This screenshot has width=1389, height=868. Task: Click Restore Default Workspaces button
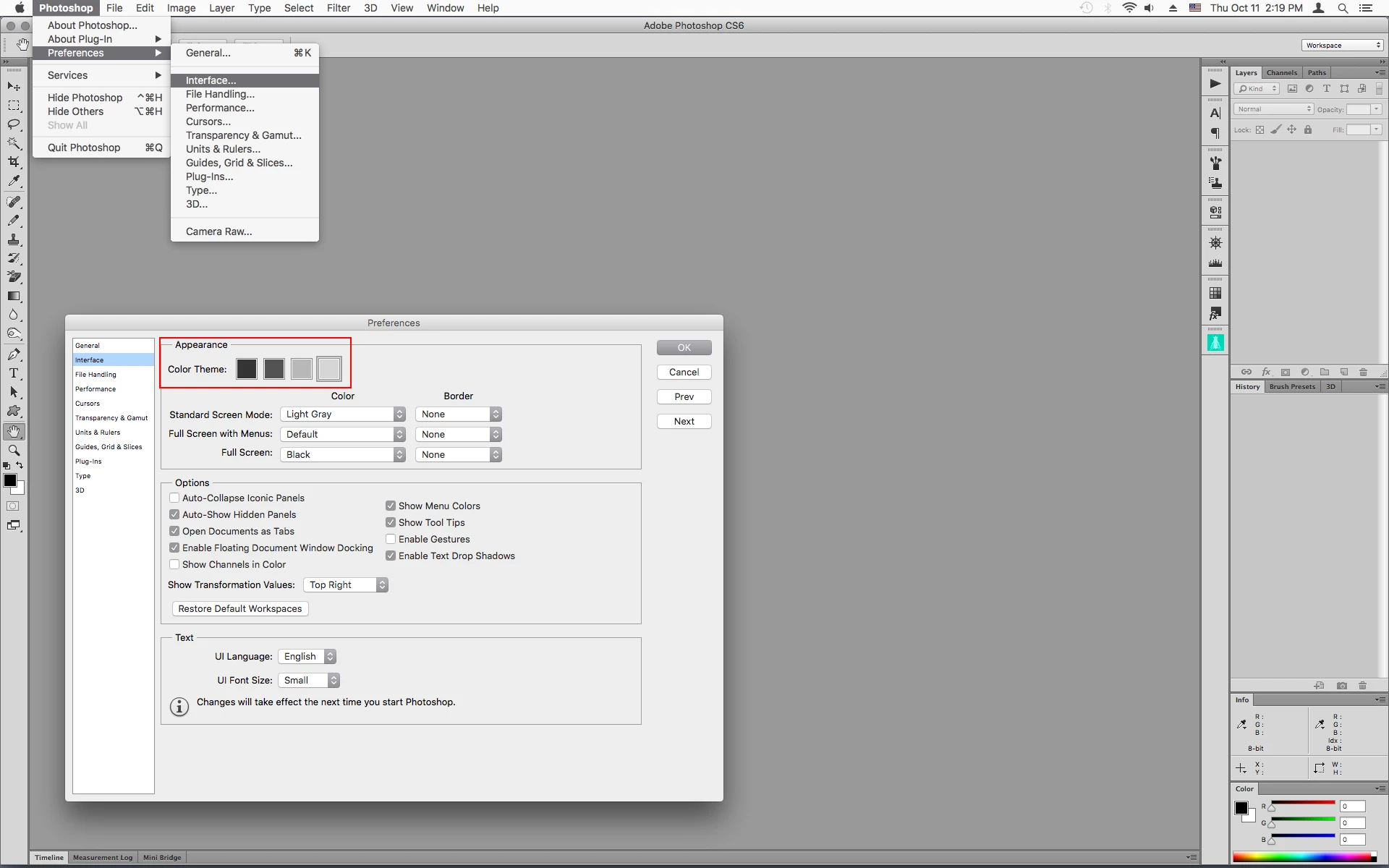point(240,609)
